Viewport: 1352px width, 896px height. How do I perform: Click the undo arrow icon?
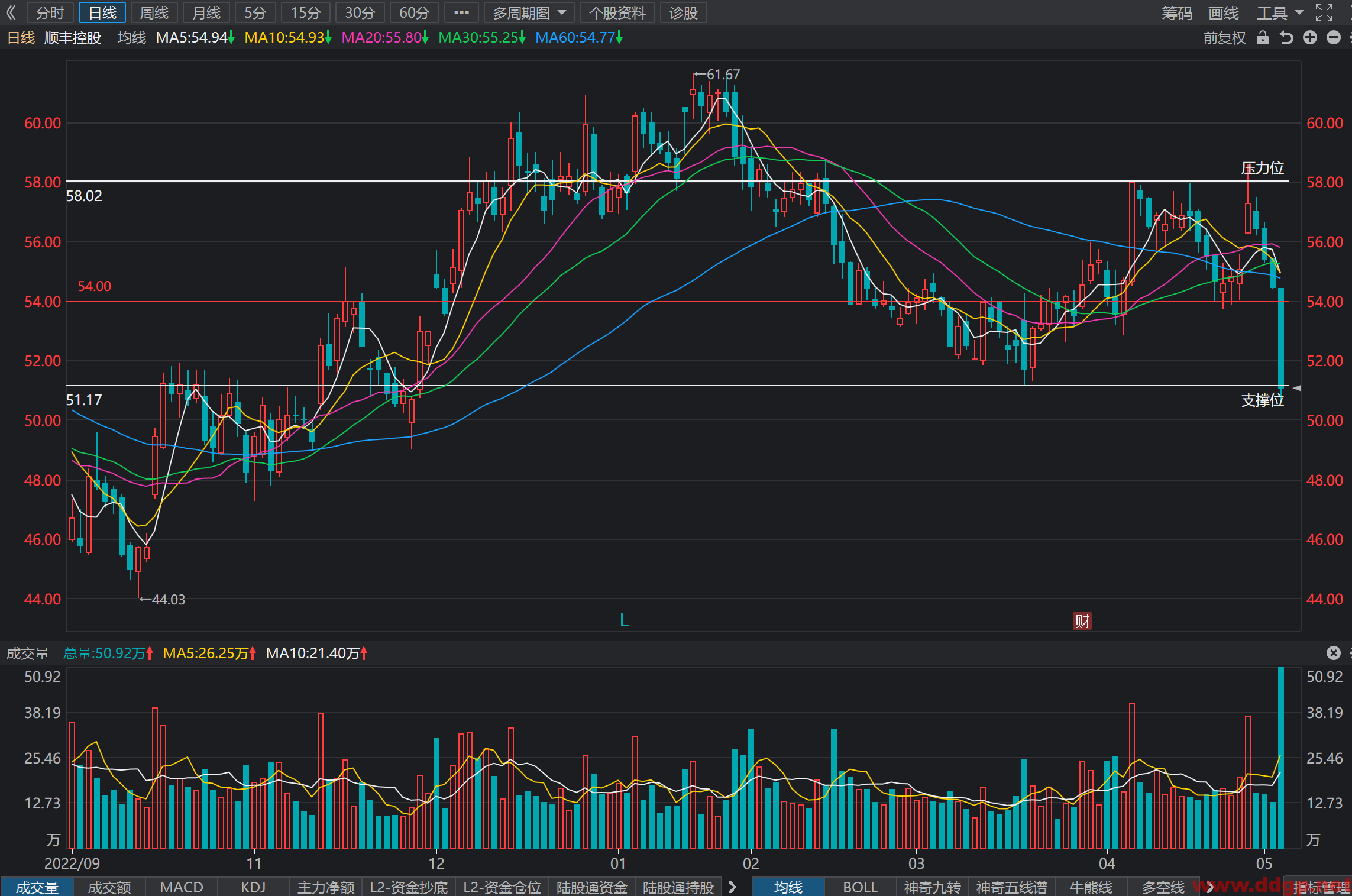pyautogui.click(x=1286, y=38)
